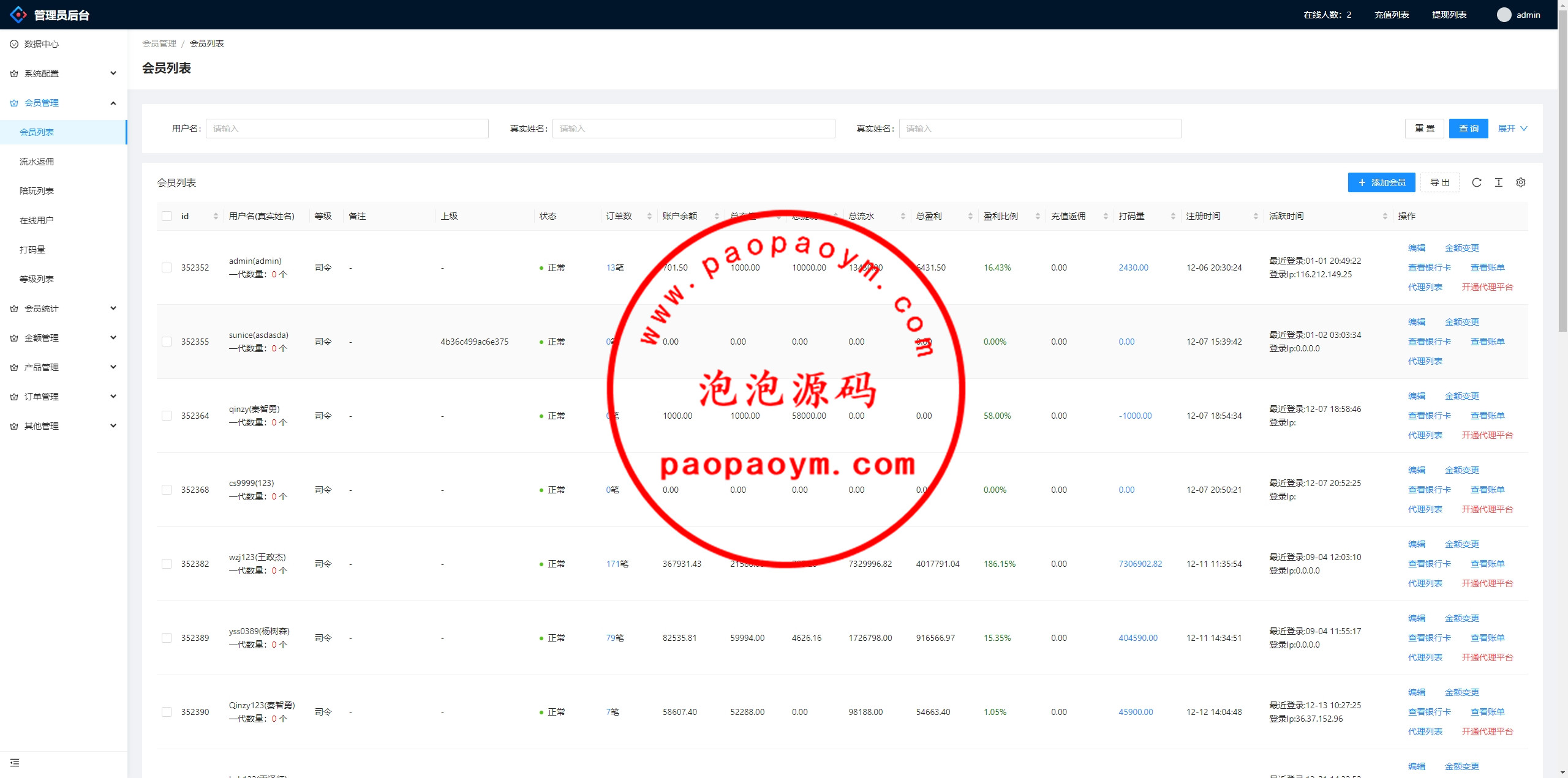1568x778 pixels.
Task: Check the row for id 352352
Action: 167,267
